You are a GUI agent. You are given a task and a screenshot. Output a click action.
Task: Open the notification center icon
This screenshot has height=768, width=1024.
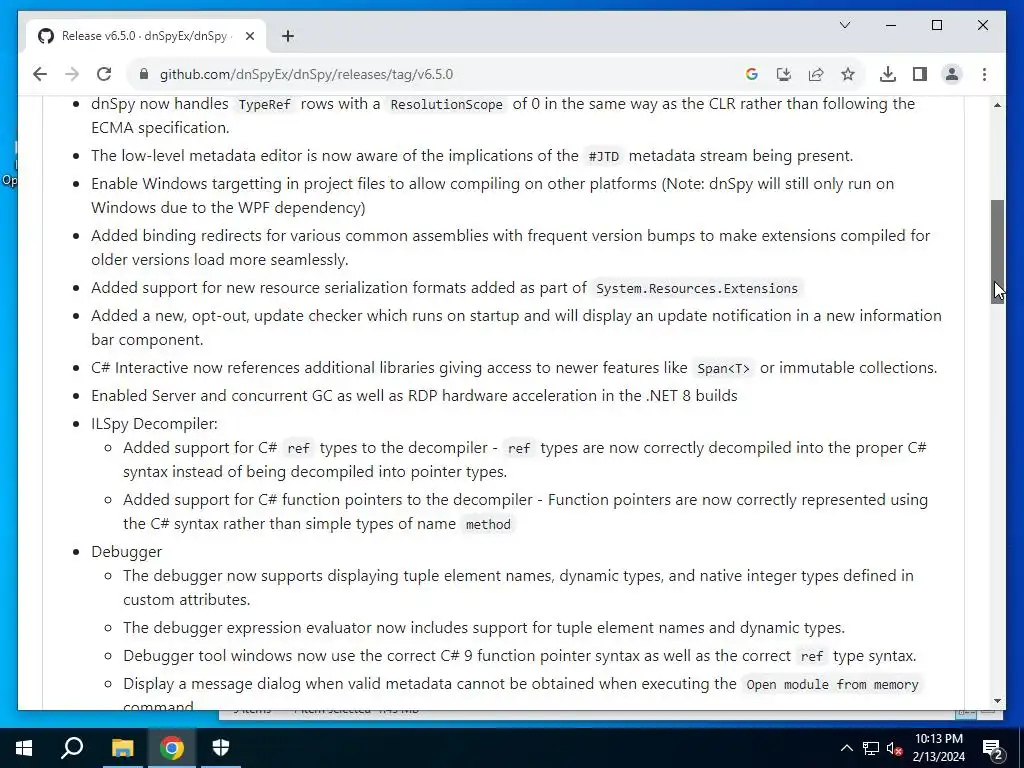[x=993, y=748]
